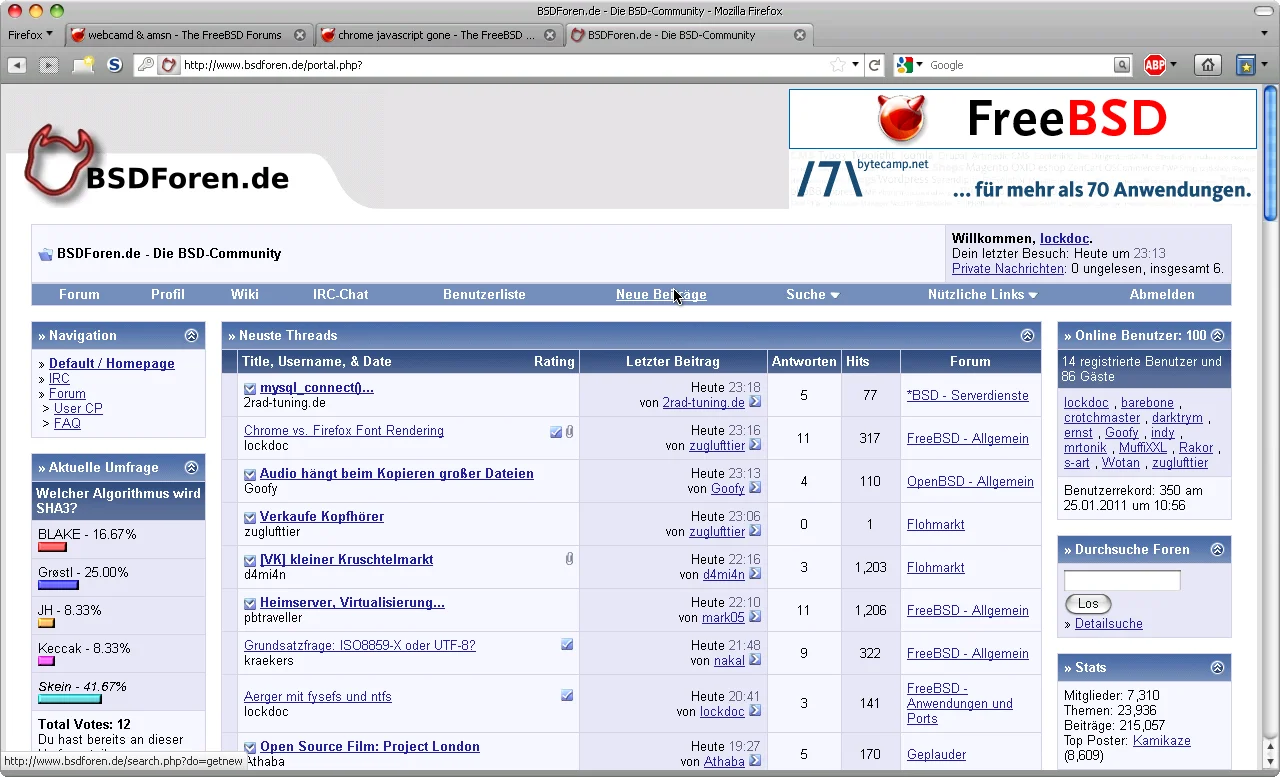Collapse the Navigation sidebar box

point(191,336)
